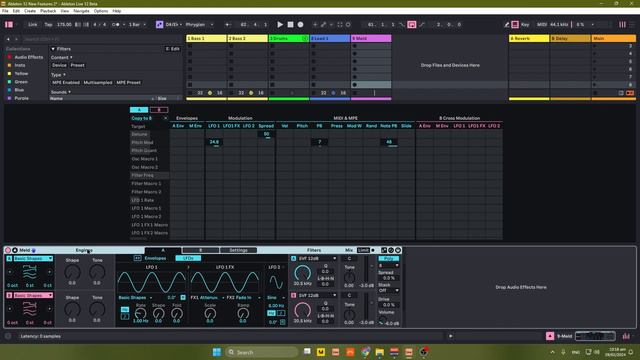The width and height of the screenshot is (640, 360).
Task: Select the LFO 1 Rate modulation target
Action: [x=142, y=200]
